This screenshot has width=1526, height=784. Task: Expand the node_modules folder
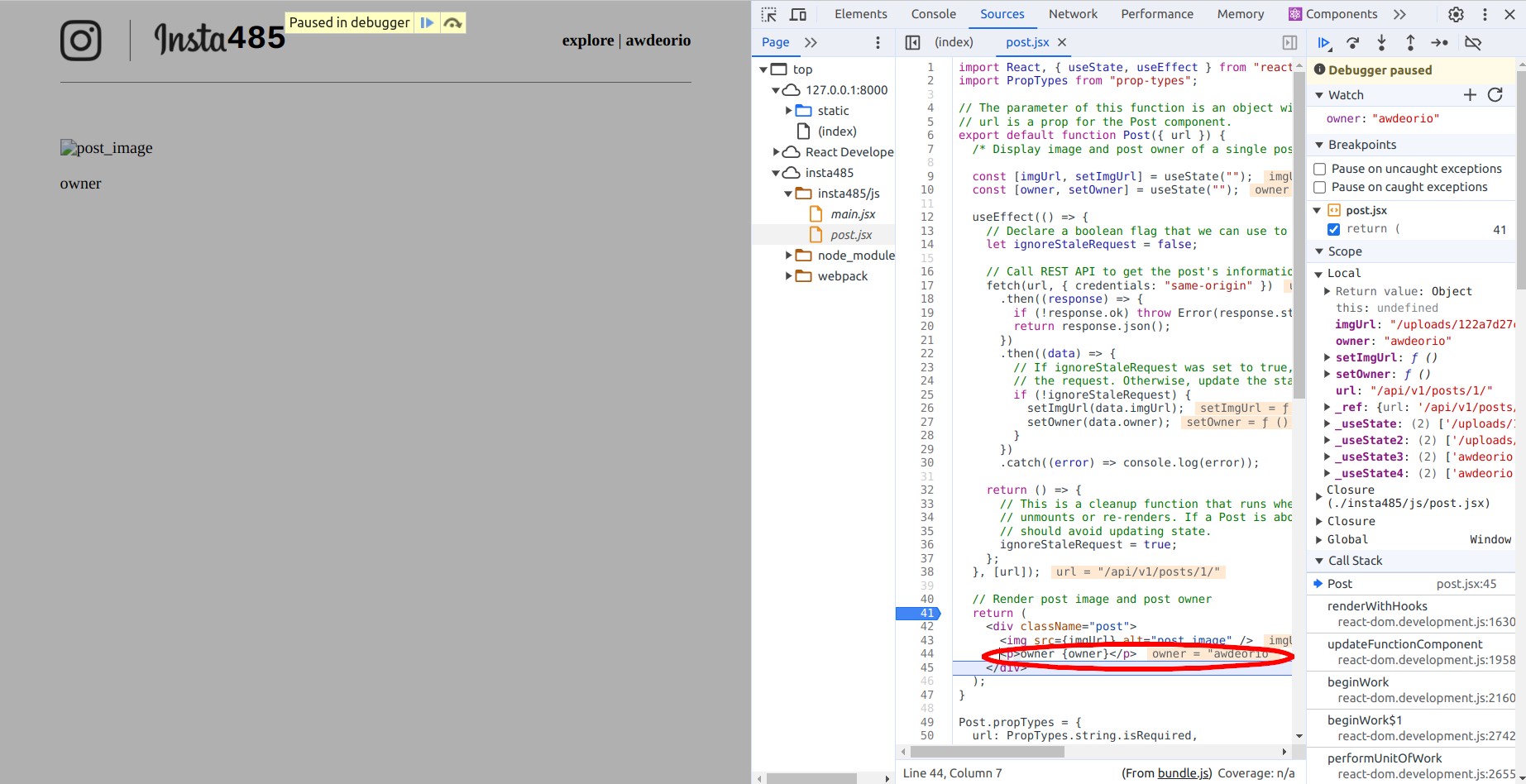coord(789,256)
